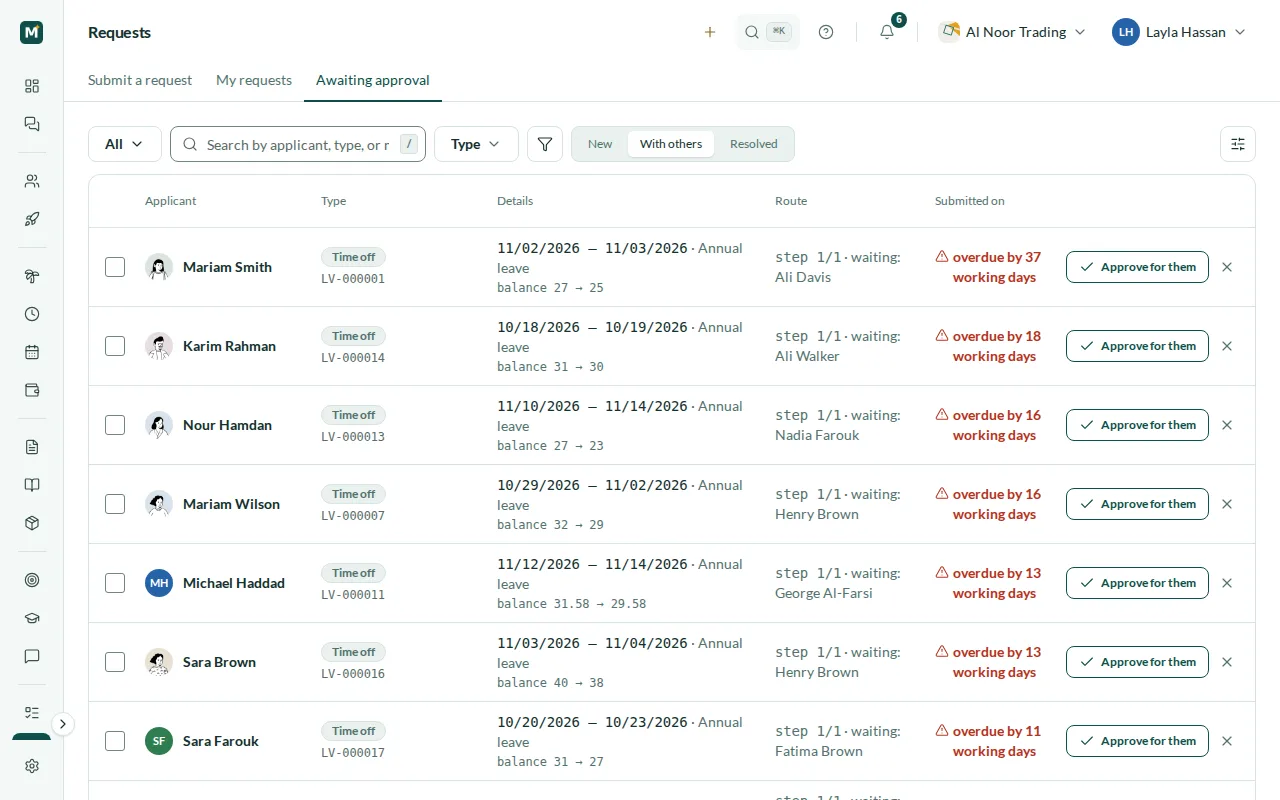Select Mariam Smith's row checkbox

(x=115, y=267)
